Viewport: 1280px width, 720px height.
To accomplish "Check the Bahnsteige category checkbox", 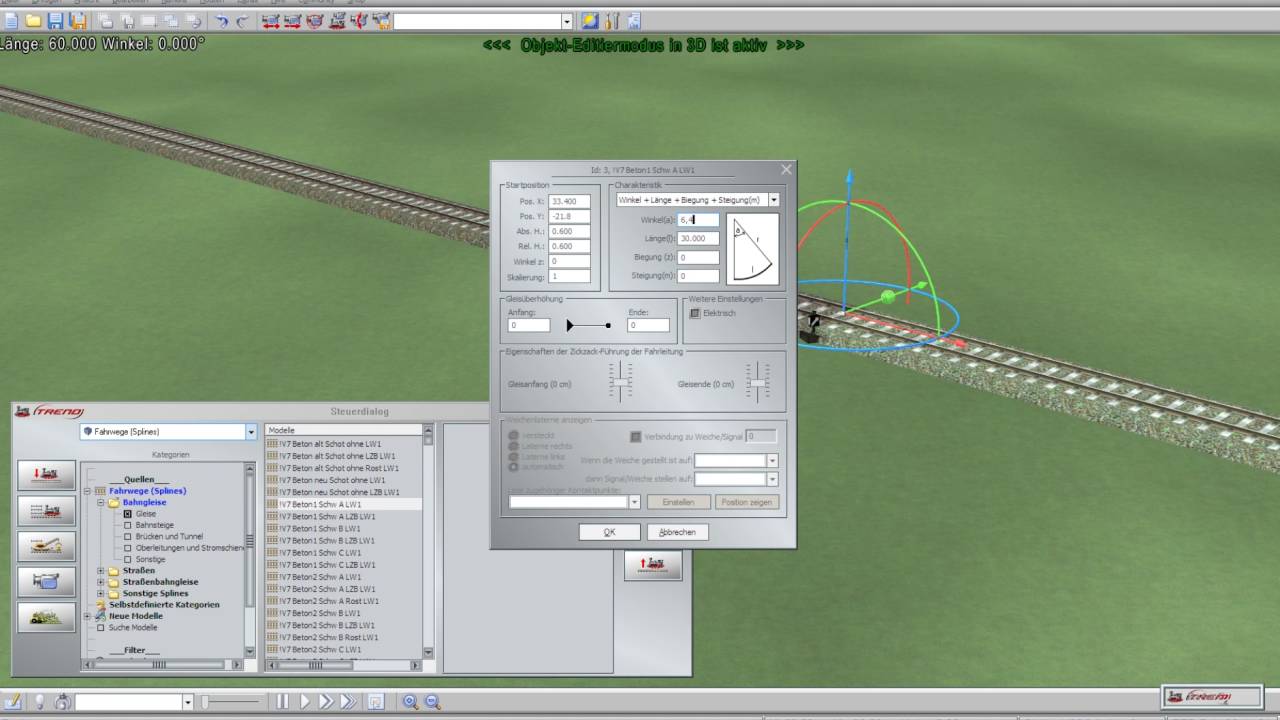I will tap(128, 525).
